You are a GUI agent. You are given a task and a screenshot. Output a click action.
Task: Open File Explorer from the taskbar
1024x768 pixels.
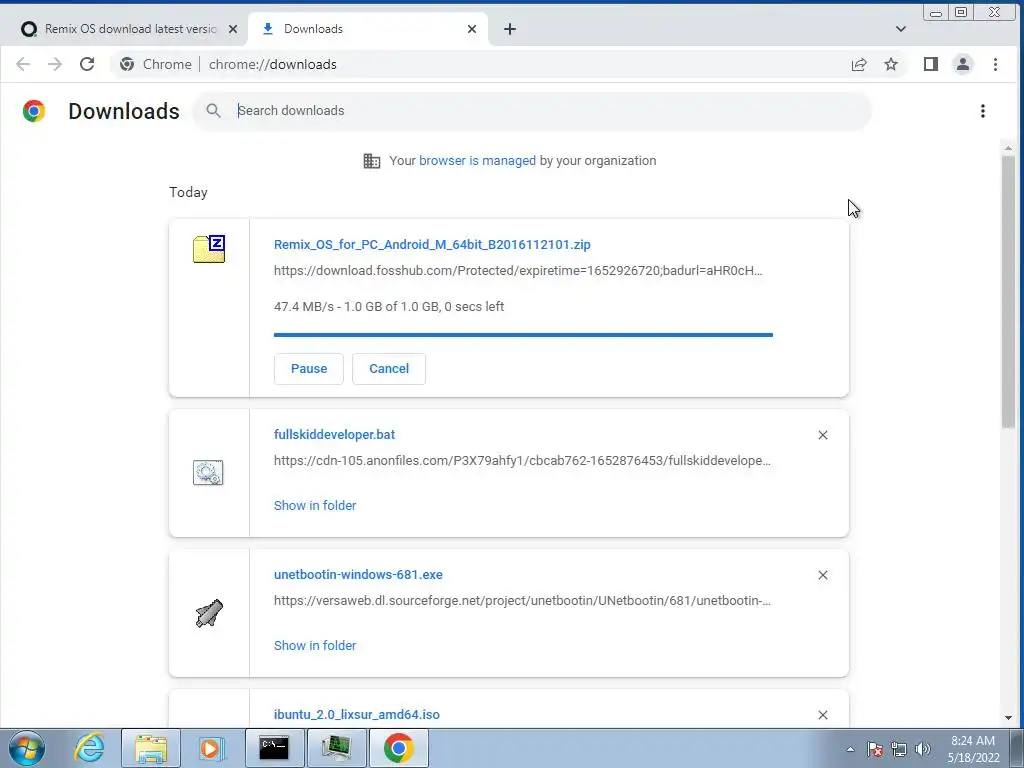151,748
